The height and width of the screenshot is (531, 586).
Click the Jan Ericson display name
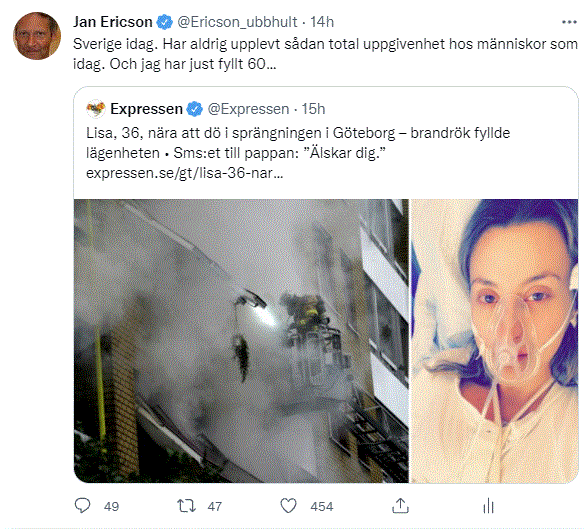point(112,22)
